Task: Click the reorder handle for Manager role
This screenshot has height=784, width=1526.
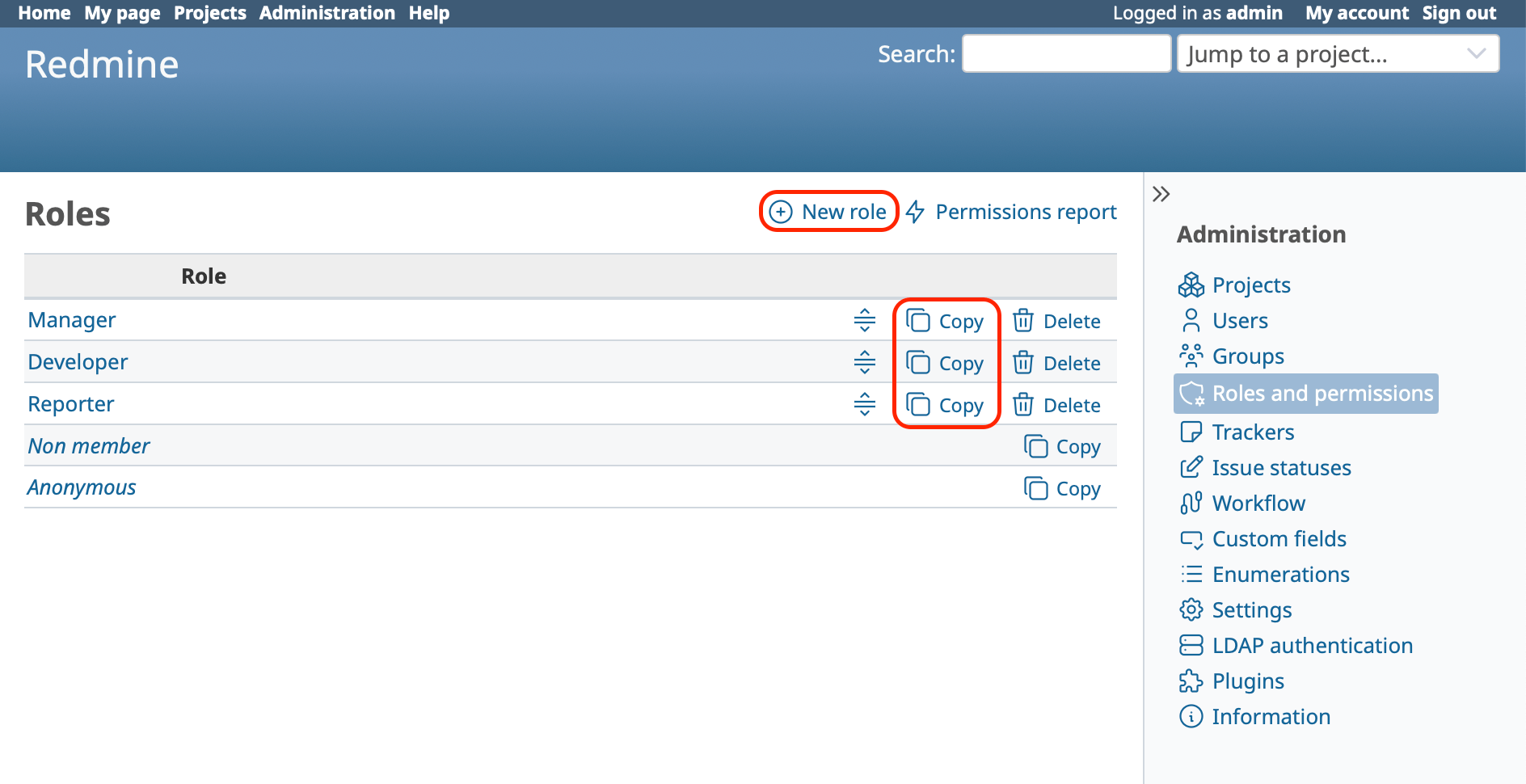Action: click(x=864, y=320)
